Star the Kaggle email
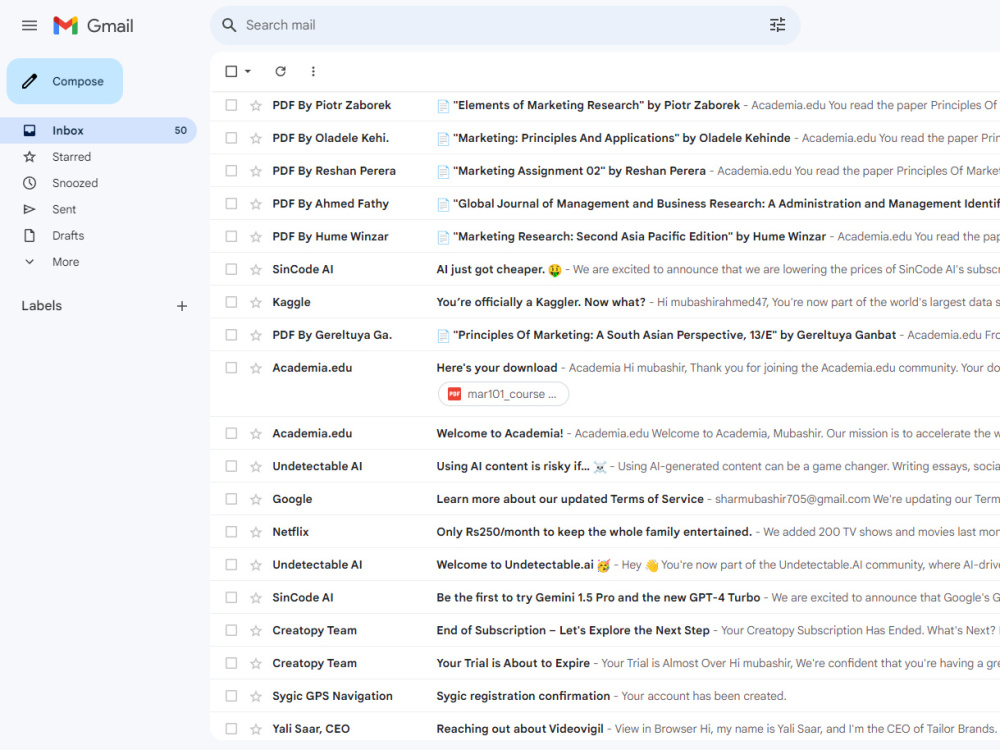 coord(256,302)
